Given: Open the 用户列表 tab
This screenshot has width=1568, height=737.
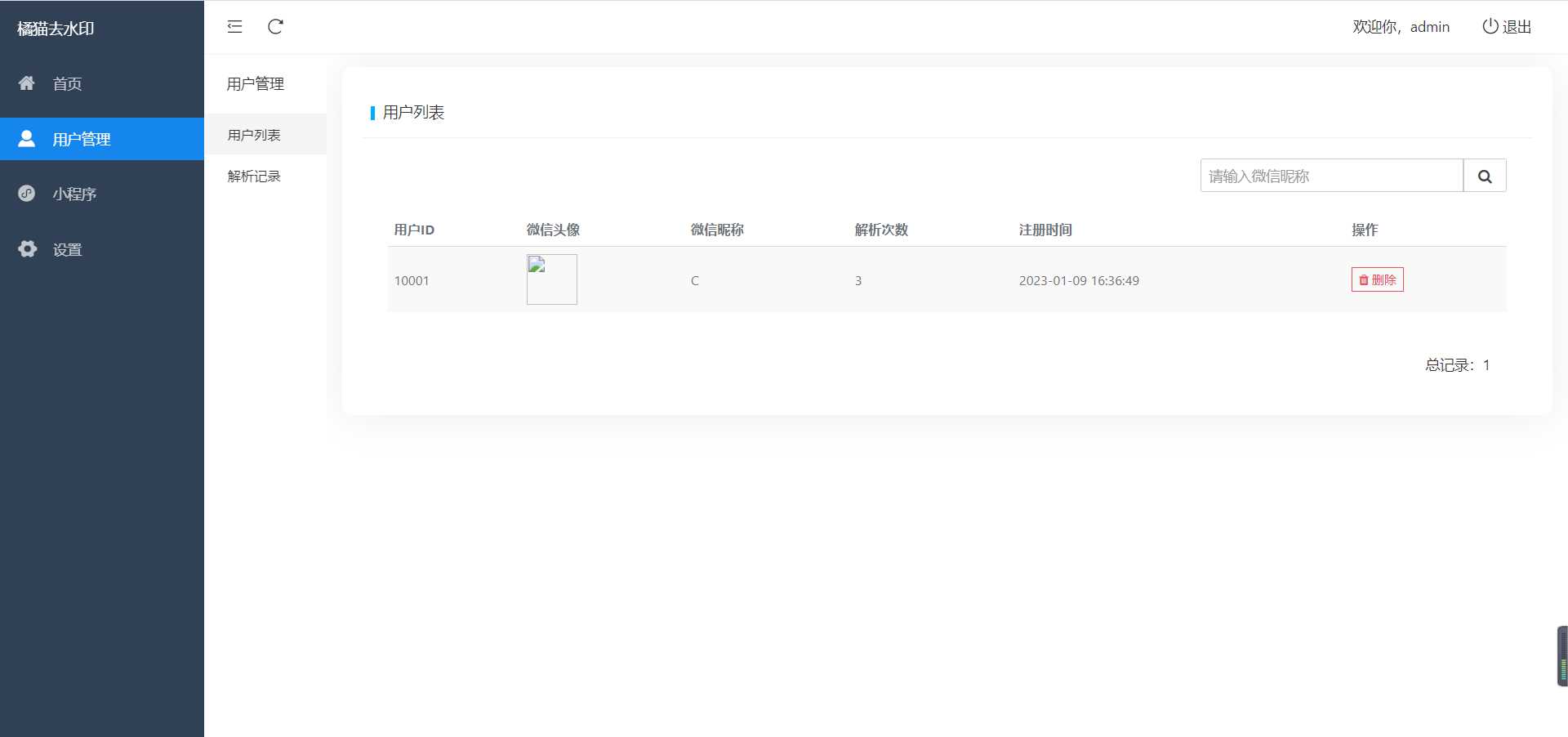Looking at the screenshot, I should (x=253, y=134).
